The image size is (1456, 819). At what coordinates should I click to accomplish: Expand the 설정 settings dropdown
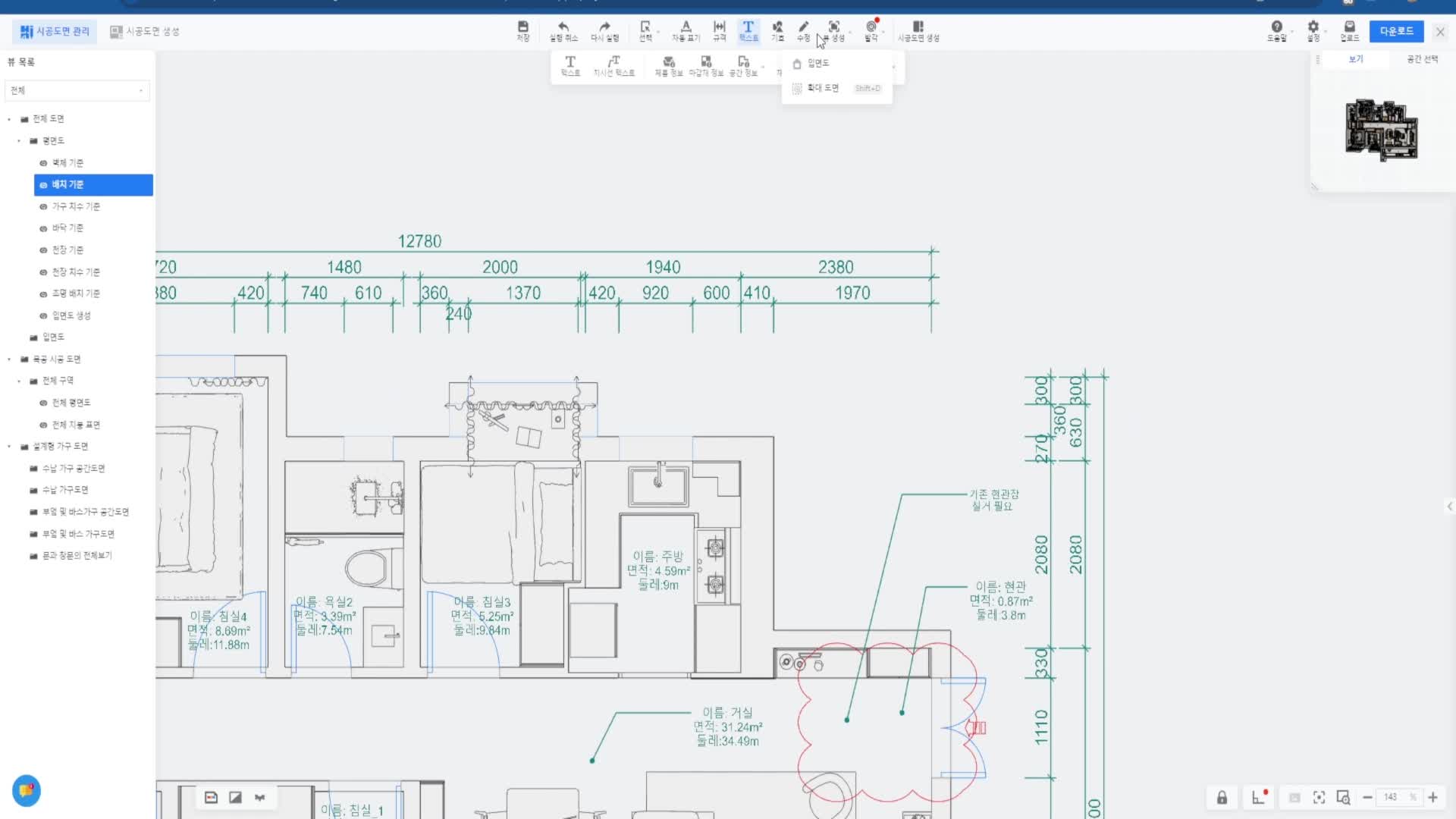tap(1313, 30)
